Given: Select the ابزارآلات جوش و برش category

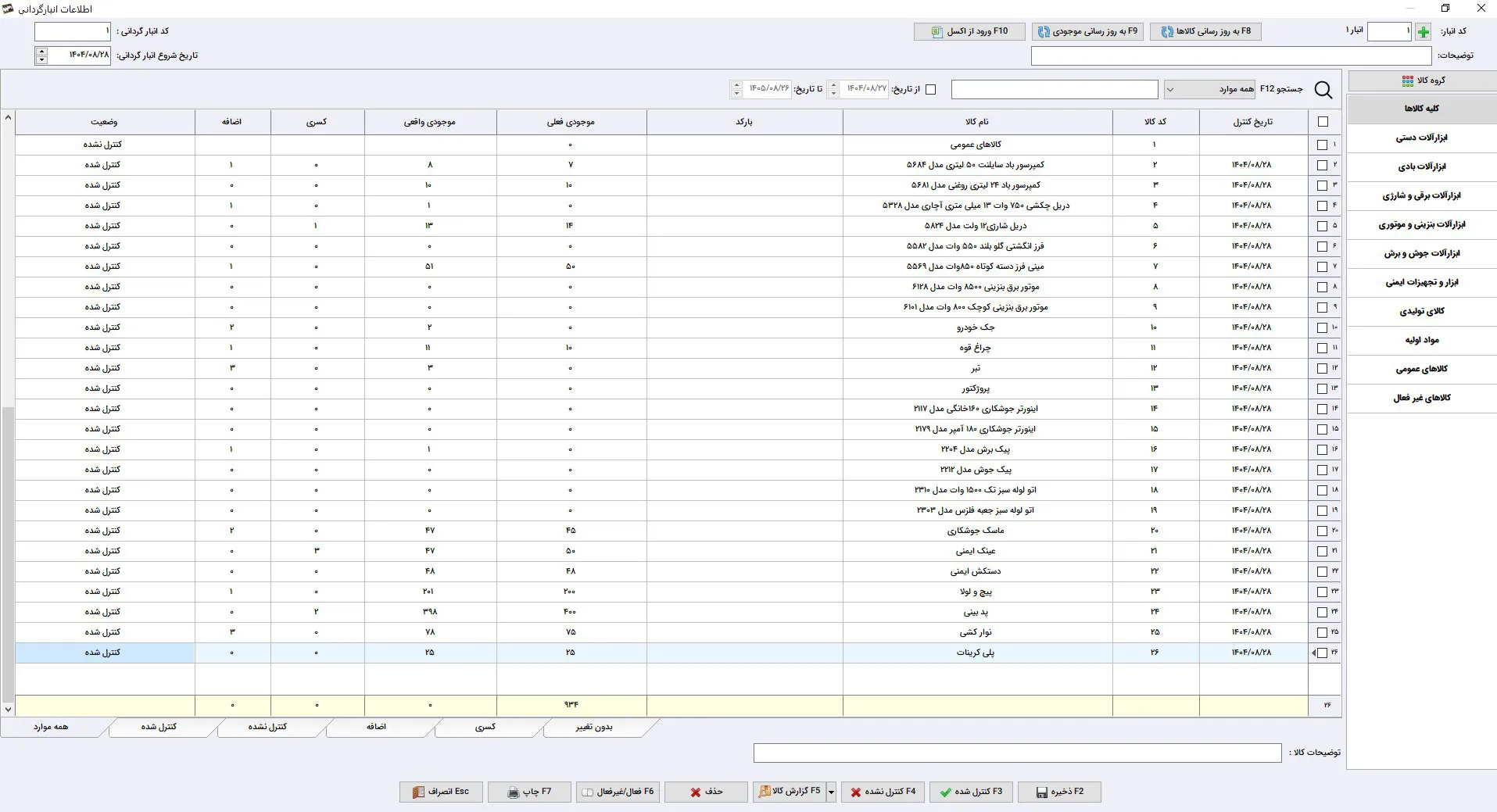Looking at the screenshot, I should [x=1421, y=254].
